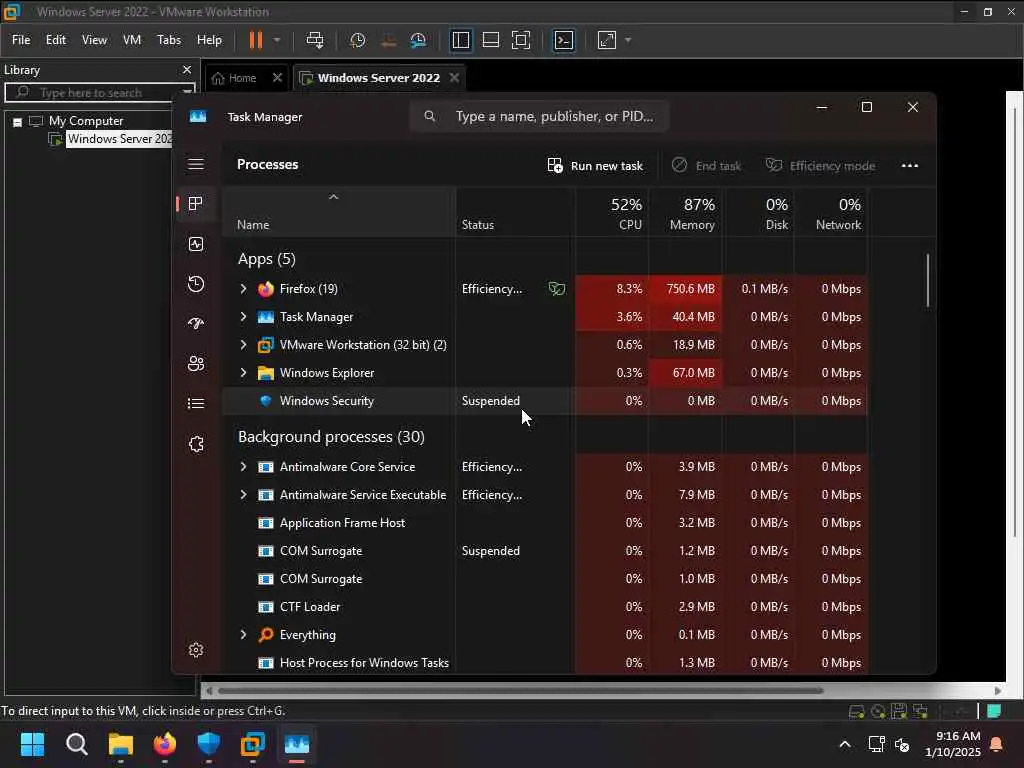The image size is (1024, 768).
Task: Click the search icon in guest taskbar
Action: [x=76, y=744]
